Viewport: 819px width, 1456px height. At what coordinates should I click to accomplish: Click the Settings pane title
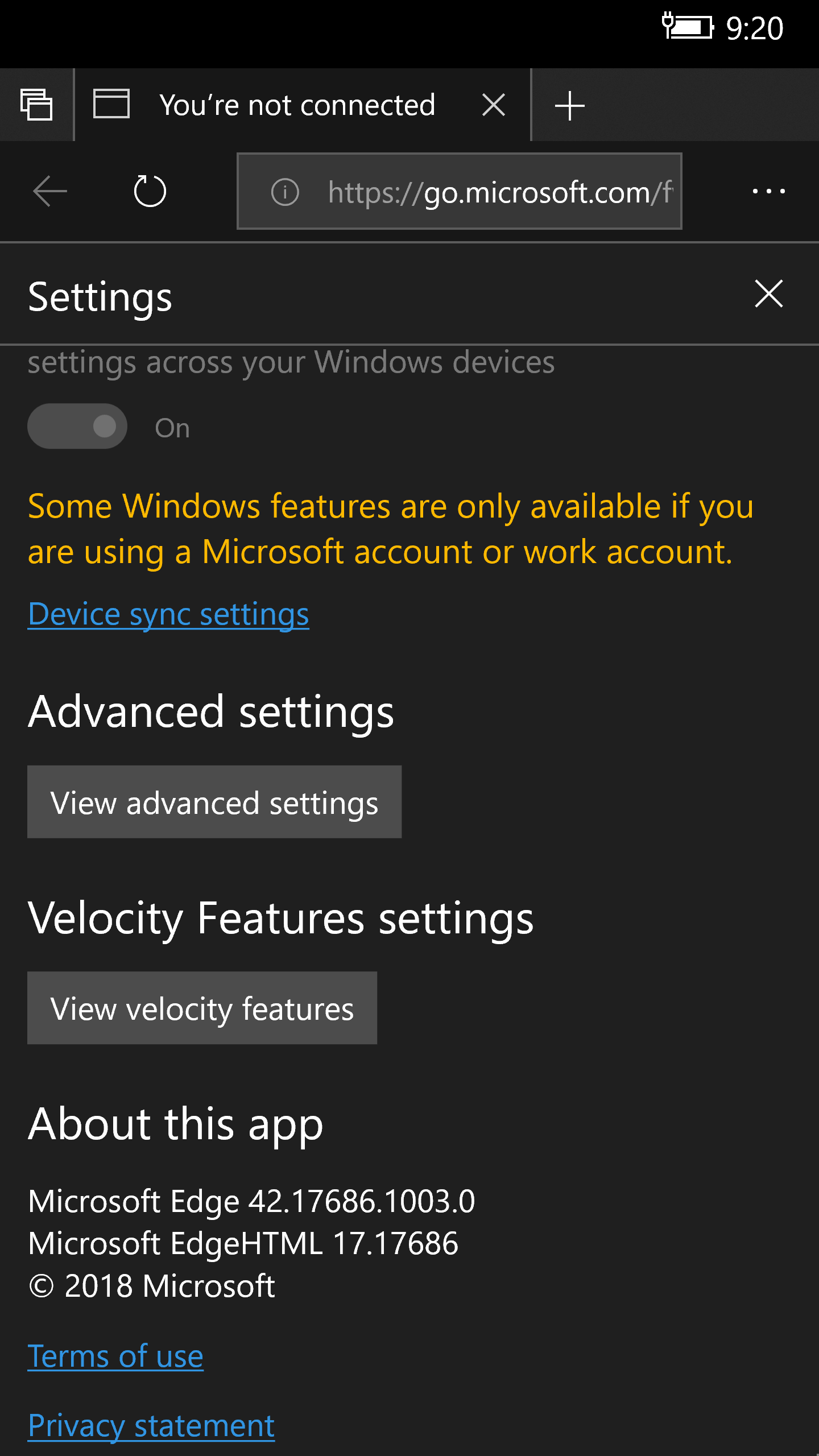point(100,297)
